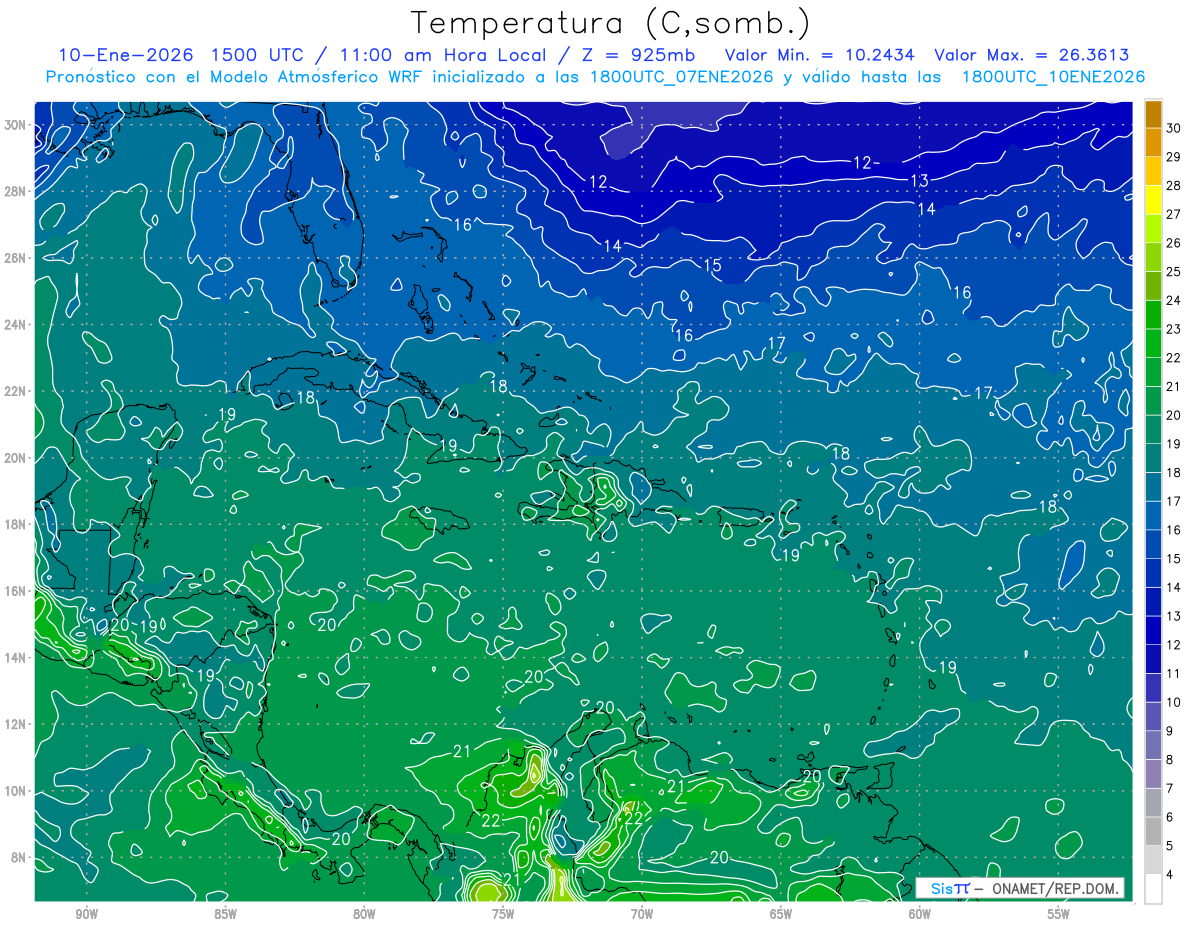Image resolution: width=1200 pixels, height=927 pixels.
Task: Click the color scale label 10
Action: coord(1173,703)
